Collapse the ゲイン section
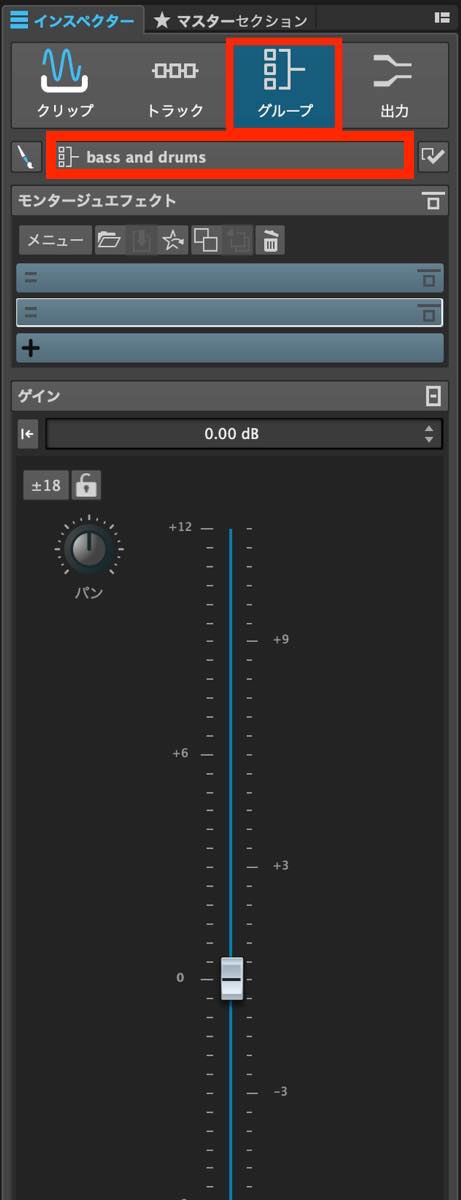The image size is (461, 1200). coord(433,397)
